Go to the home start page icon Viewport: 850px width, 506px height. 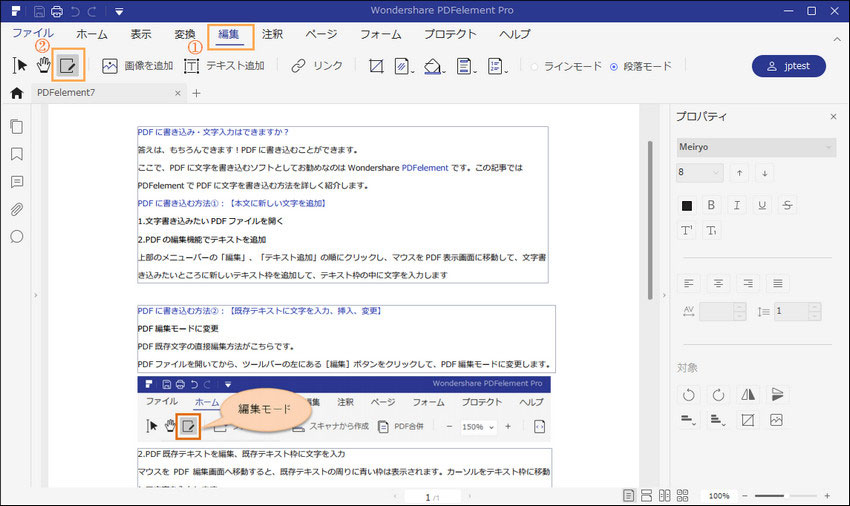tap(17, 93)
